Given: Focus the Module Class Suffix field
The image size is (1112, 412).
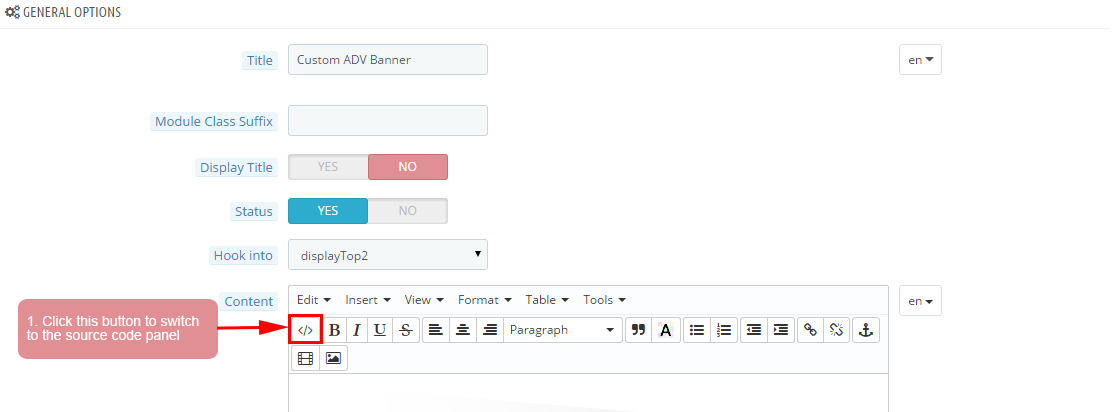Looking at the screenshot, I should (388, 121).
